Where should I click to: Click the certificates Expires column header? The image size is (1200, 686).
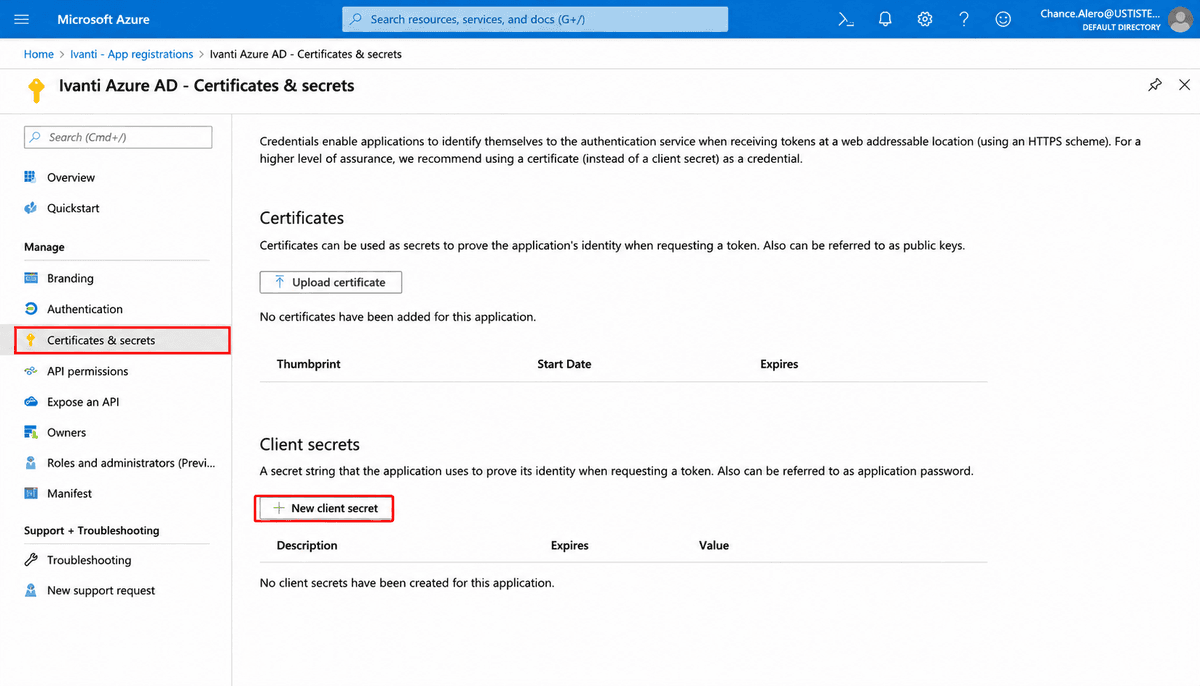pos(779,364)
